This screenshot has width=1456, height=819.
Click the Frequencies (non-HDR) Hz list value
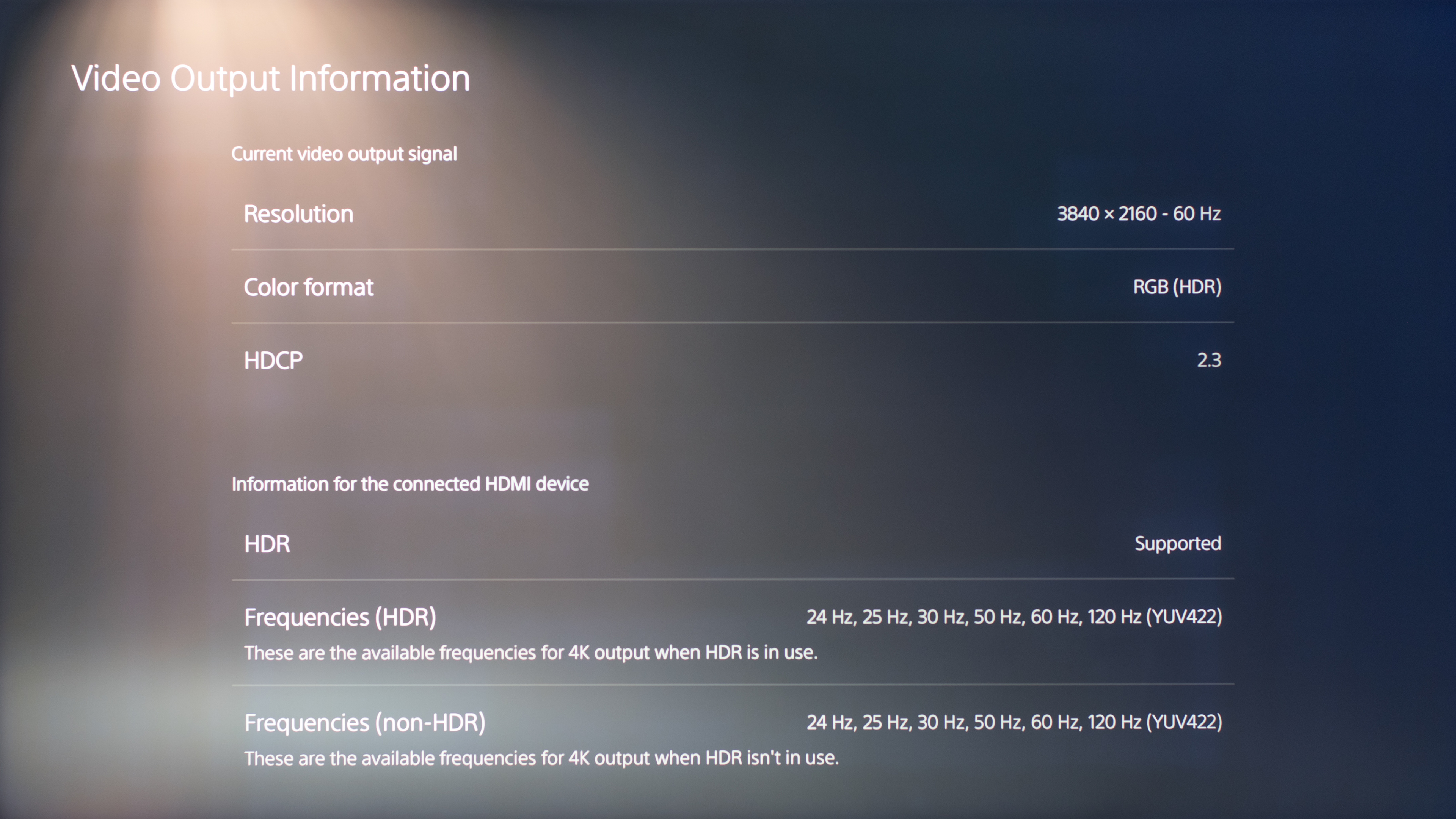click(1014, 722)
